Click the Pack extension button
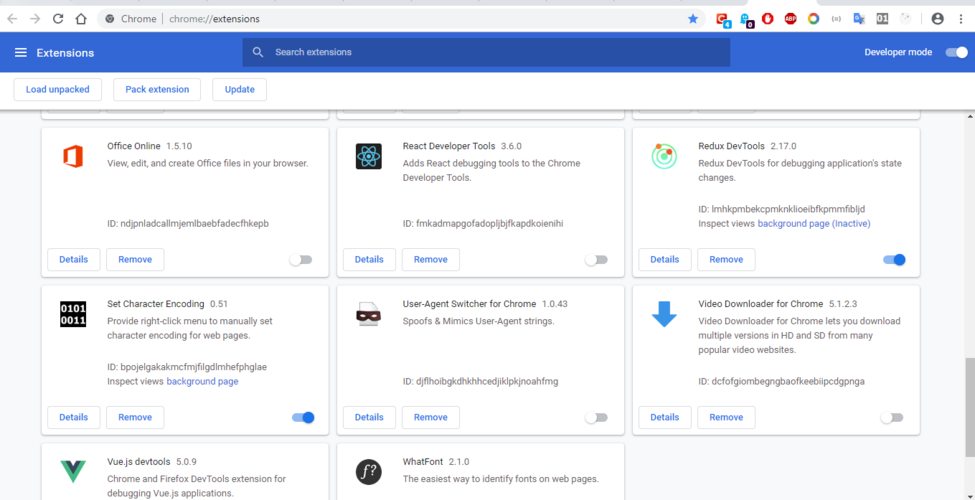The height and width of the screenshot is (500, 975). point(157,90)
